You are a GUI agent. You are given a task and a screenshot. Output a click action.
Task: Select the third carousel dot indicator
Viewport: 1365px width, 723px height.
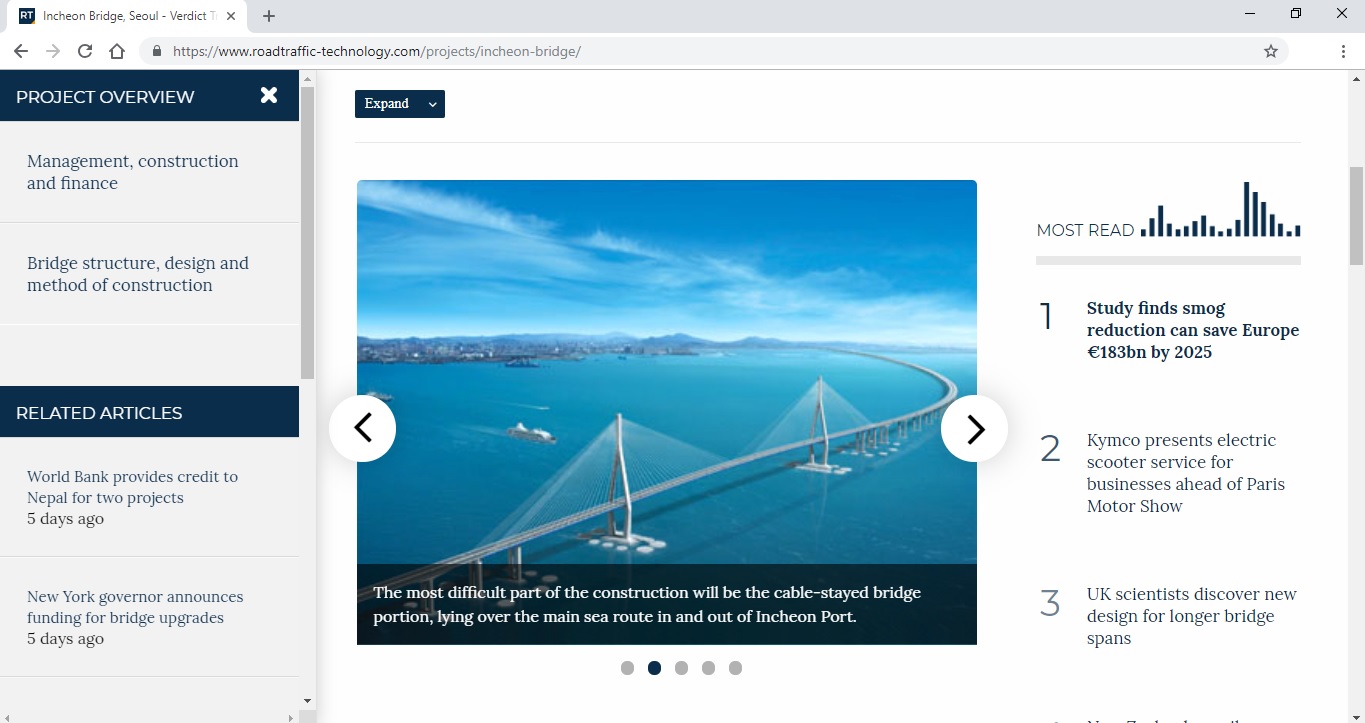point(681,668)
